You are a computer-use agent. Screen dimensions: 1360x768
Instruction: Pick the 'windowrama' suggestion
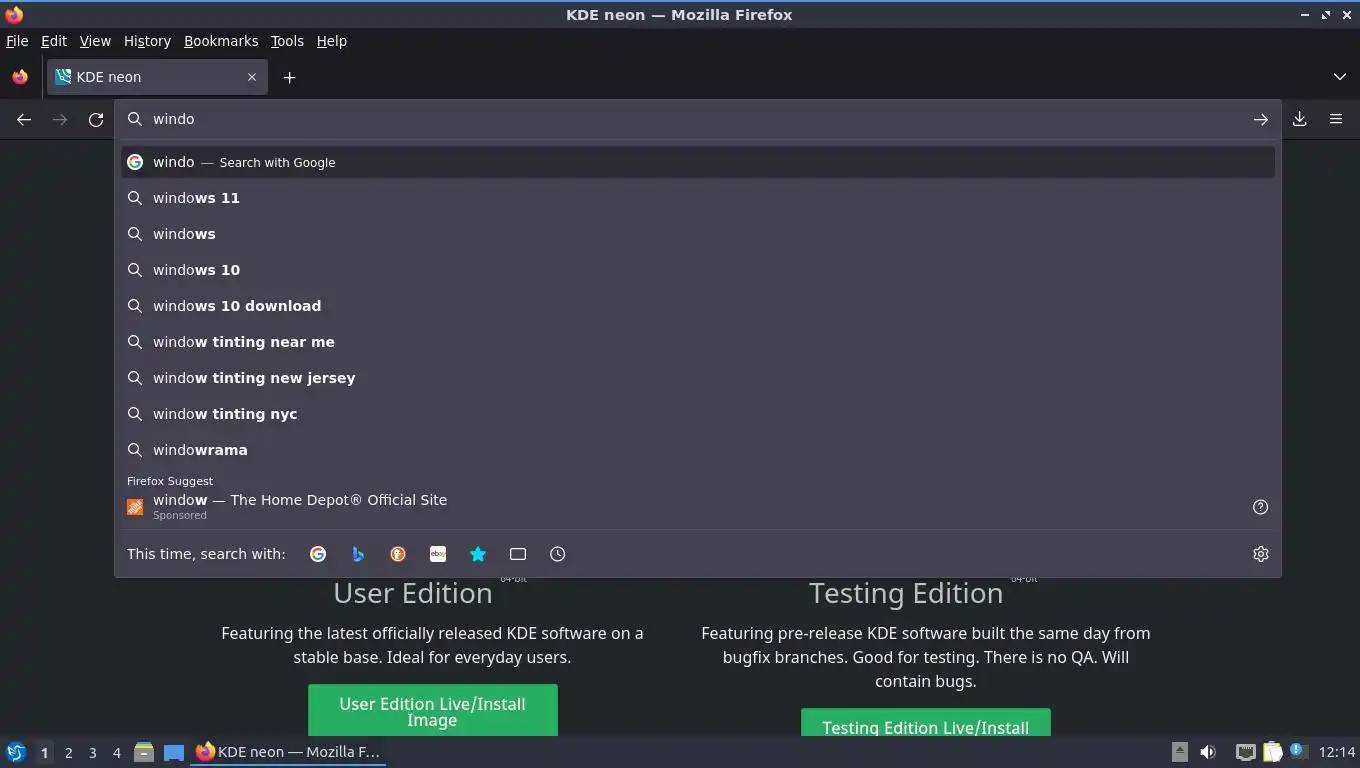[x=698, y=450]
